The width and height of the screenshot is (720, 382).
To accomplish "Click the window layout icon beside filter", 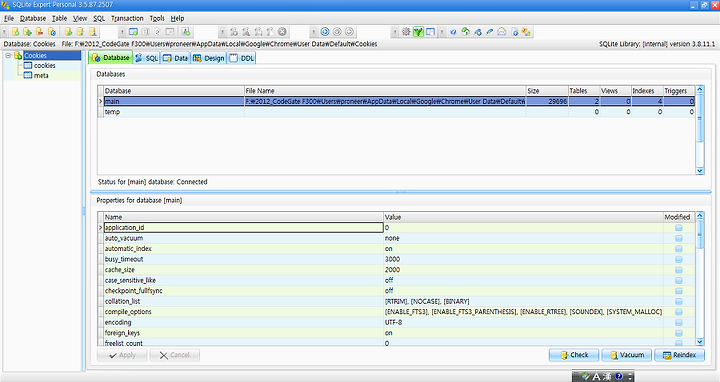I will pos(430,32).
